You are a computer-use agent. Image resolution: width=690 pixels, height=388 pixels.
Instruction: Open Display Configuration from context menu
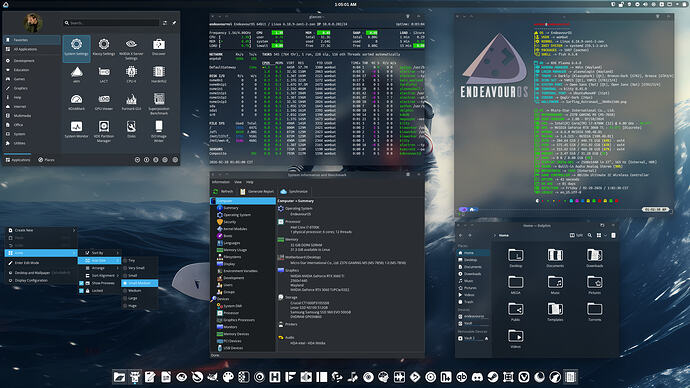(x=41, y=280)
